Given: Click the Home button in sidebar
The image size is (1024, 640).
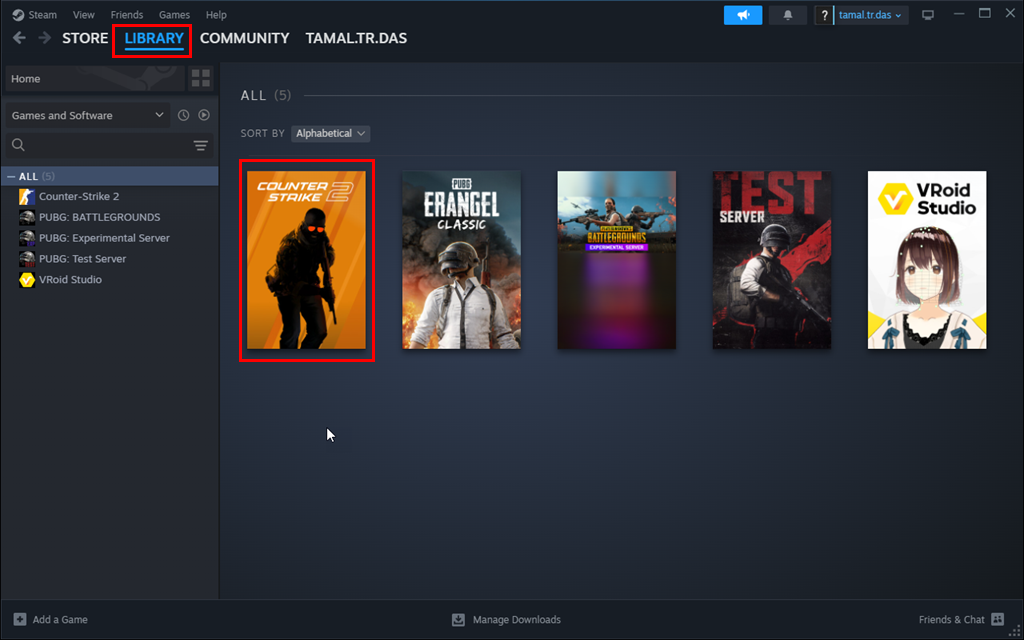Looking at the screenshot, I should (95, 78).
